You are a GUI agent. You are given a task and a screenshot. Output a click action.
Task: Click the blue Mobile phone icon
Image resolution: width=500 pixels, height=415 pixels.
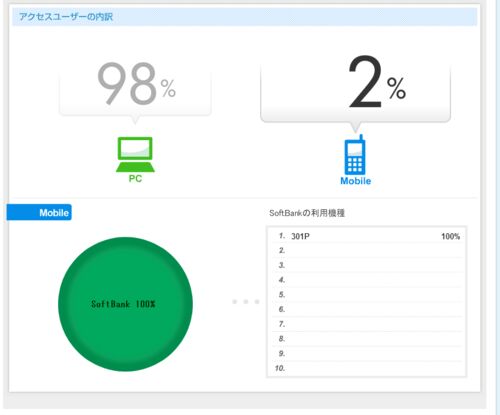click(355, 155)
